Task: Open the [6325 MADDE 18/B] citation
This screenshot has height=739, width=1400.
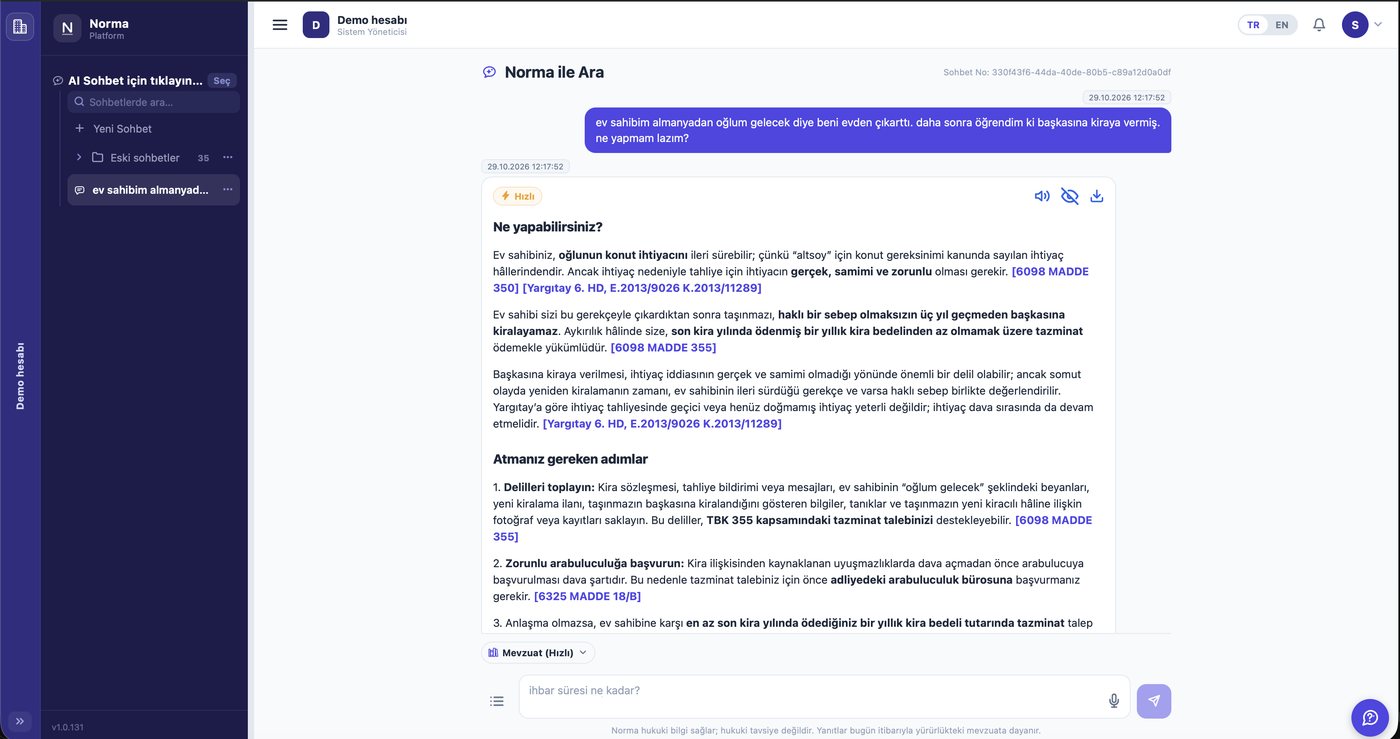Action: (587, 596)
